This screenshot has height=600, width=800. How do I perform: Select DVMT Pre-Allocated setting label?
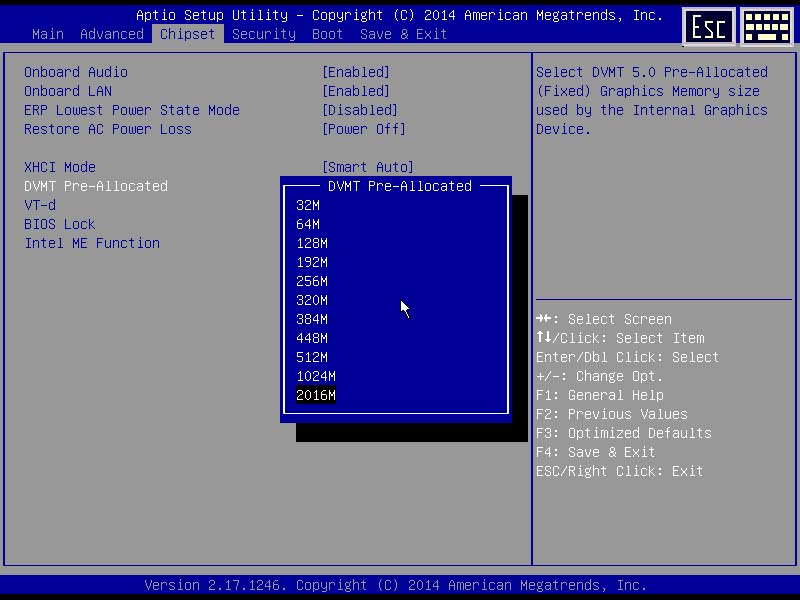point(95,186)
